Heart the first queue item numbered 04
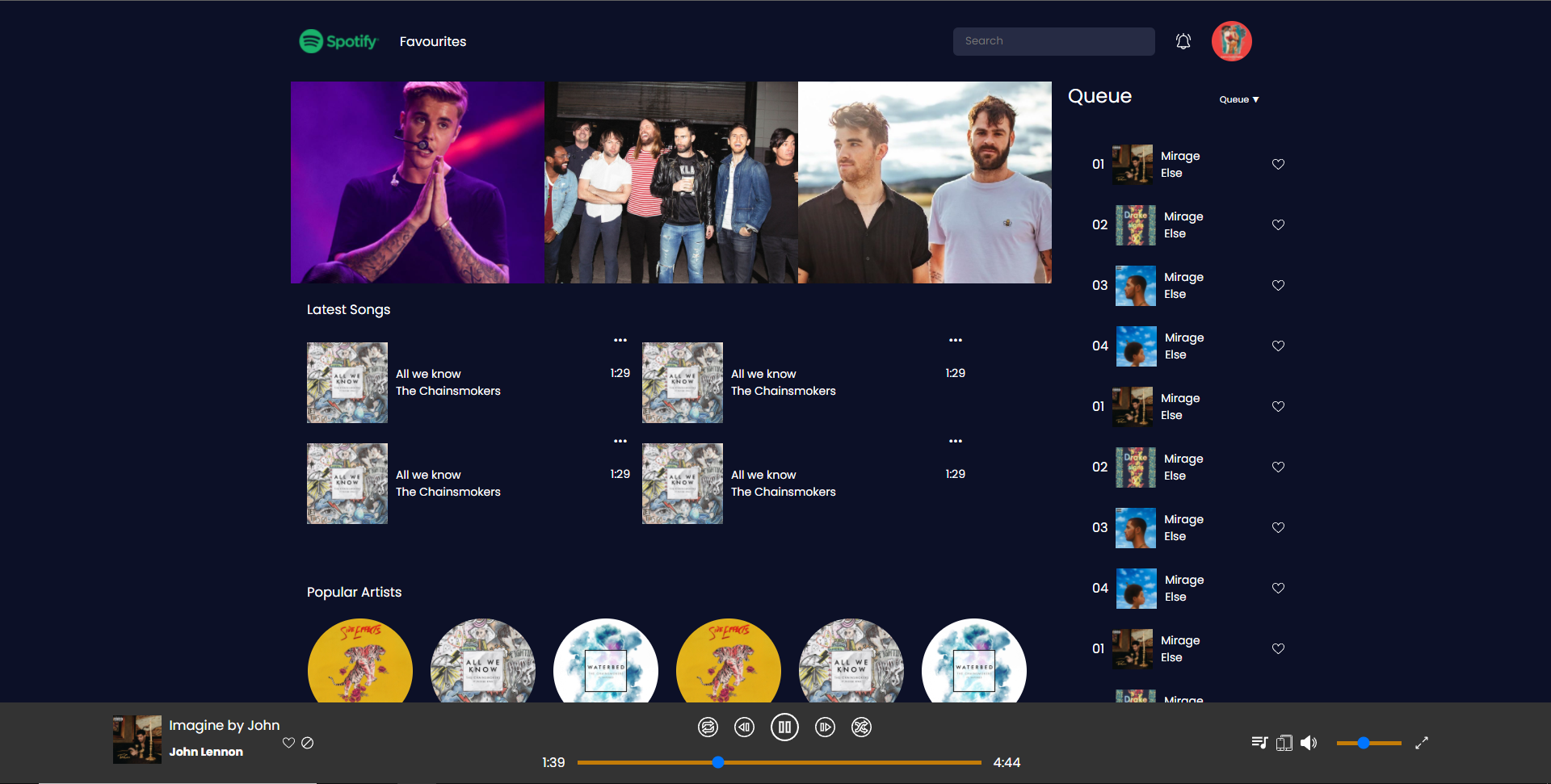Image resolution: width=1551 pixels, height=784 pixels. click(x=1278, y=346)
